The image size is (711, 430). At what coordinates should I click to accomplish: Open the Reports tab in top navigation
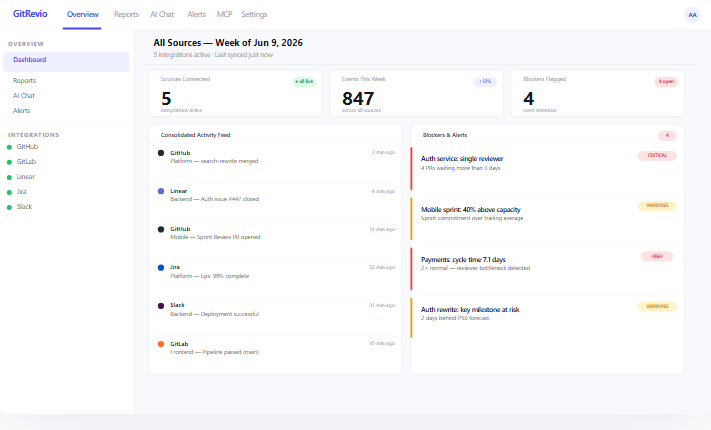[x=126, y=15]
